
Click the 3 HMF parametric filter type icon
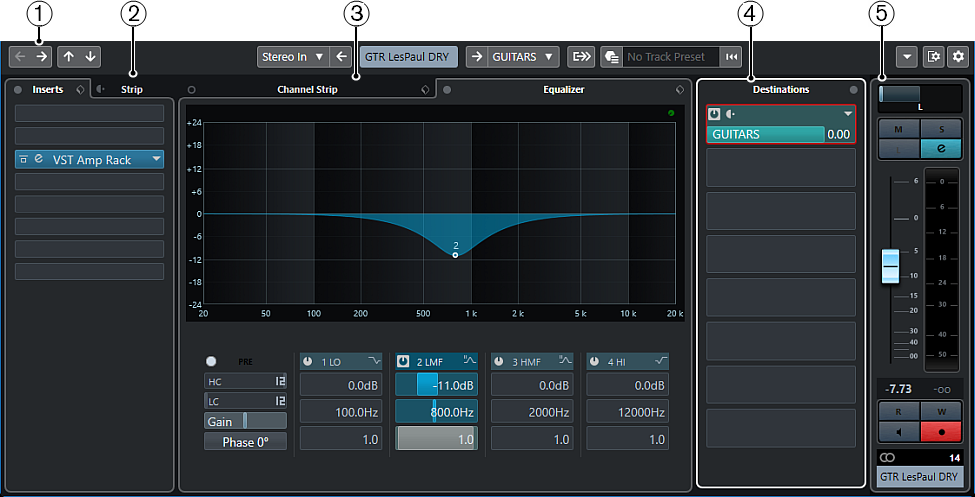pos(565,361)
